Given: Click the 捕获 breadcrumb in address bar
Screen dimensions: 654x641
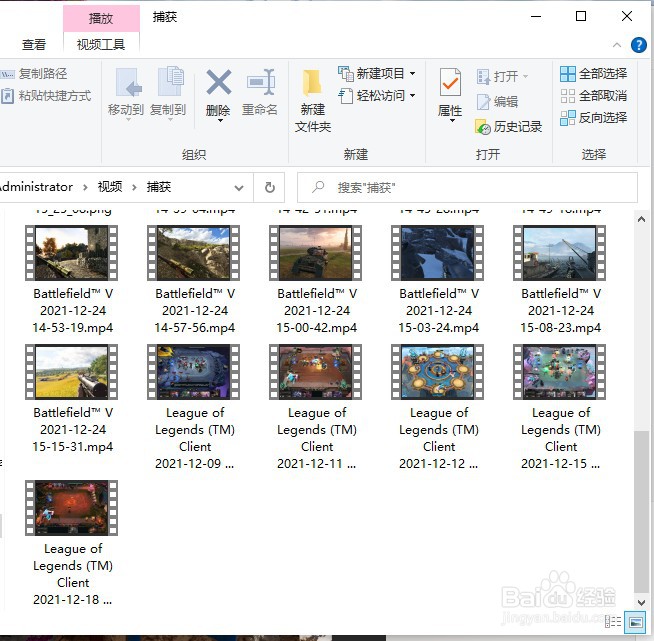Looking at the screenshot, I should click(x=158, y=187).
